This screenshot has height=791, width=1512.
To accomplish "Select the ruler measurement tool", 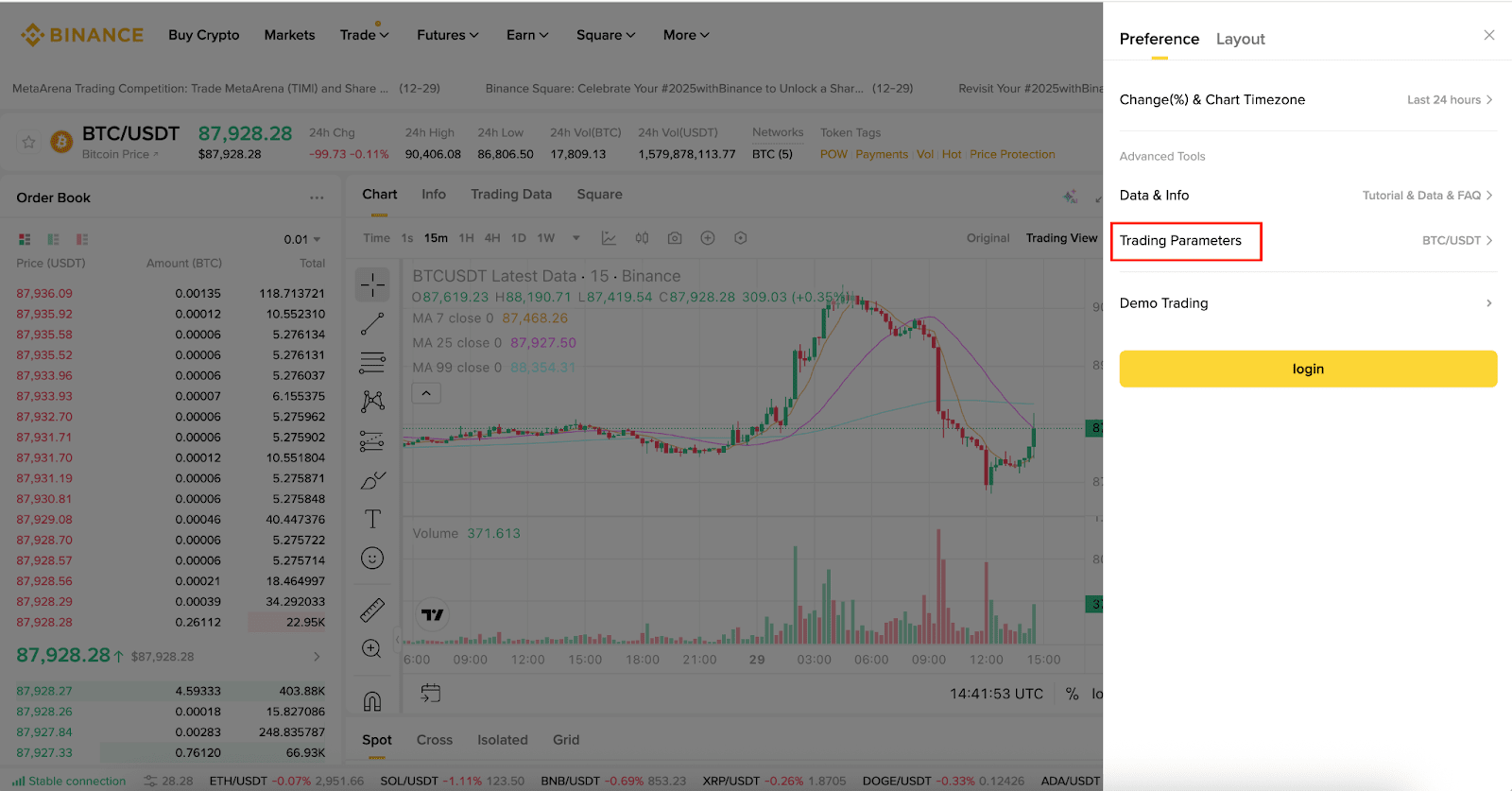I will tap(372, 610).
